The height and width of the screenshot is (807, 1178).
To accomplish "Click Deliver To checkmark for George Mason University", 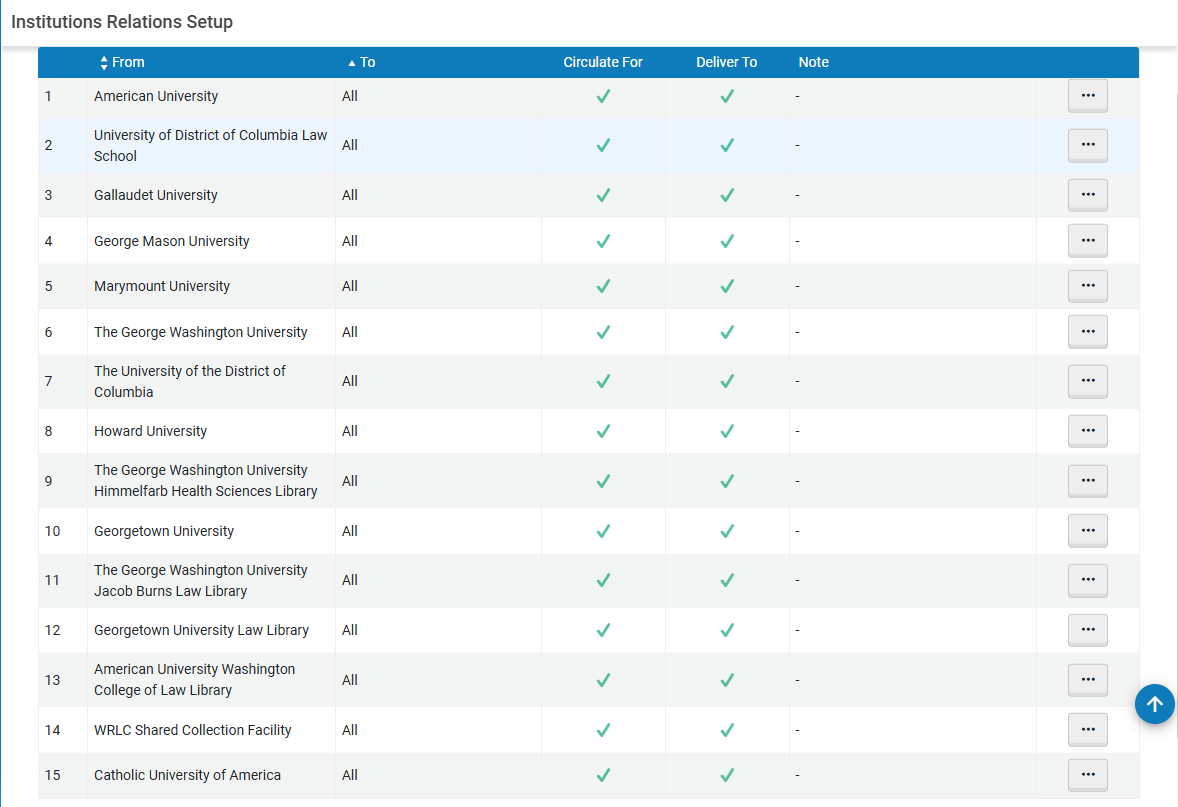I will point(727,241).
